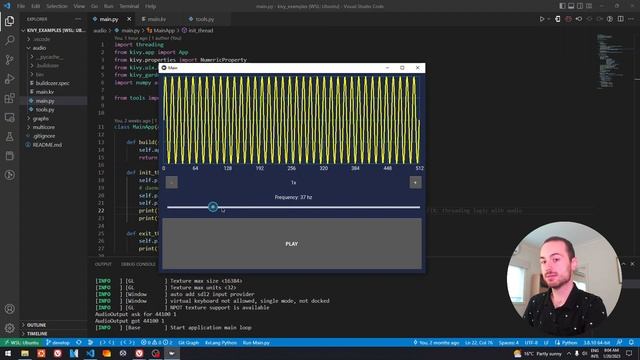Run the Python file with the play icon
This screenshot has width=640, height=360.
click(x=542, y=19)
